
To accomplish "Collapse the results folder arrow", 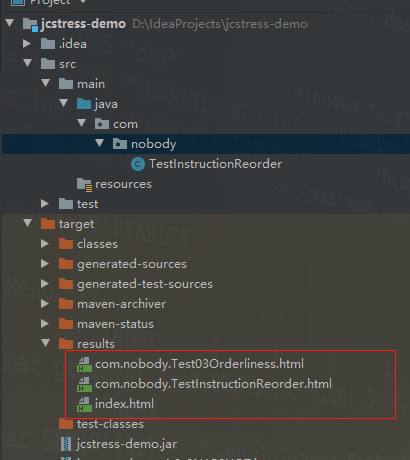I will pos(46,343).
